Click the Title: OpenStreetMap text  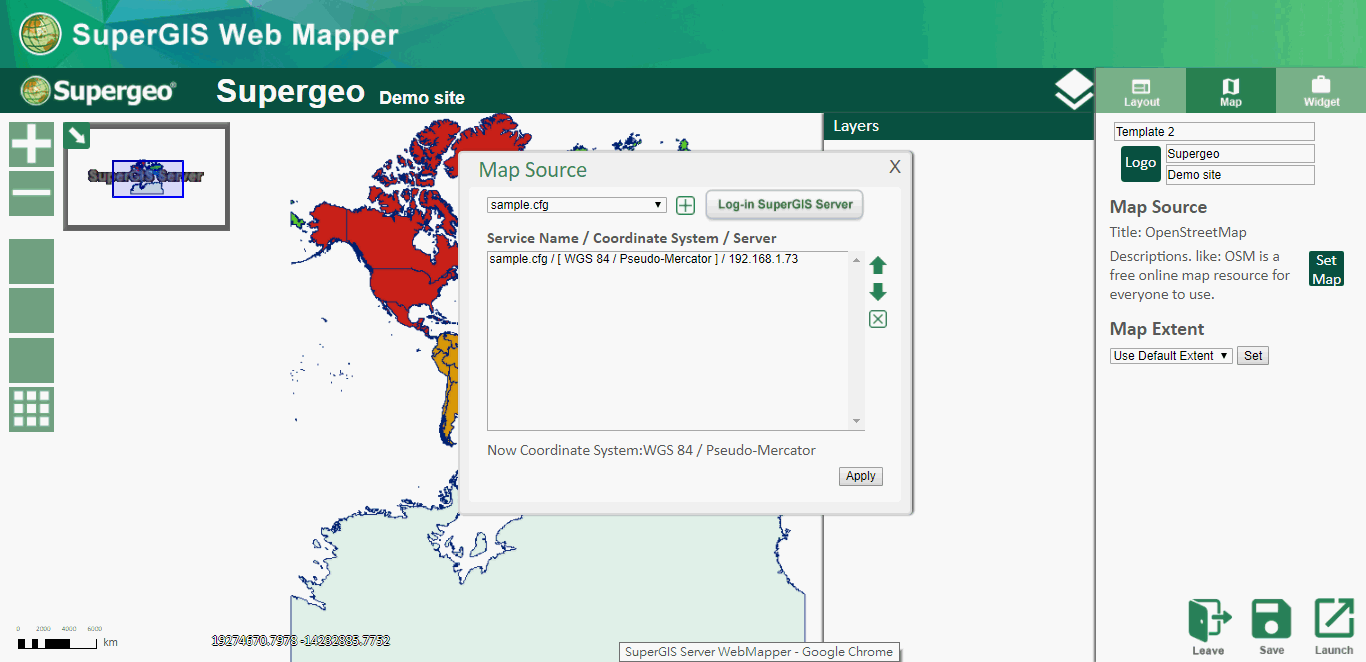click(1178, 233)
